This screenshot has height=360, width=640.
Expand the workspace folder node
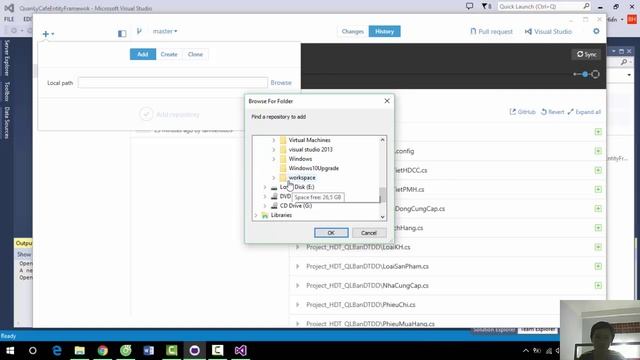(x=274, y=178)
